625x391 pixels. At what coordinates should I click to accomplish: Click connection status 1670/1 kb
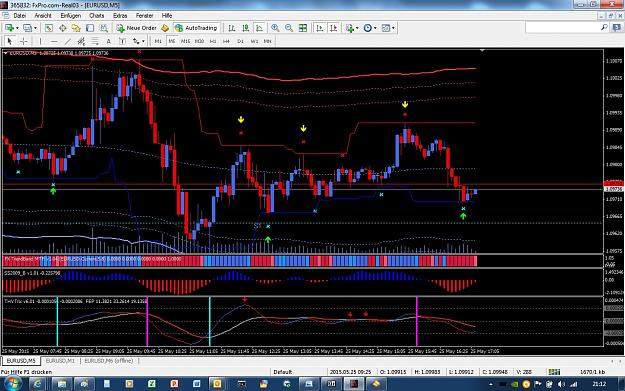pos(593,372)
